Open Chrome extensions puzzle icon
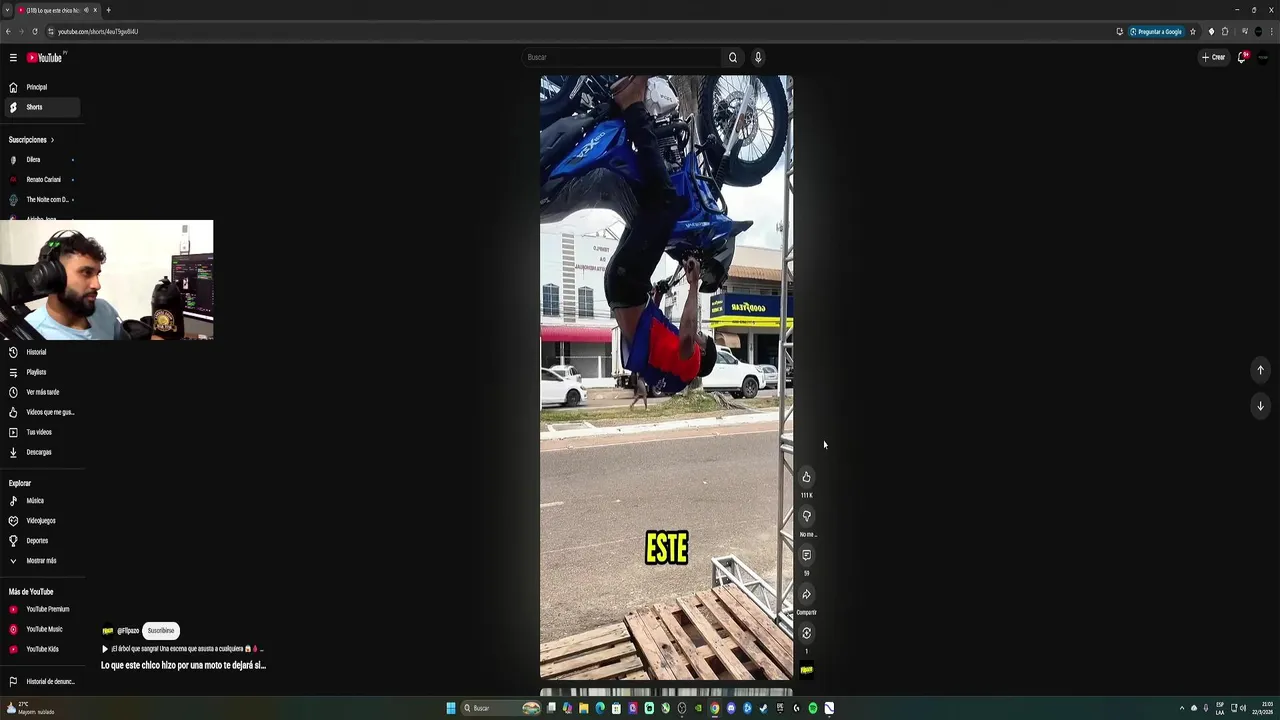This screenshot has height=720, width=1280. [x=1225, y=31]
